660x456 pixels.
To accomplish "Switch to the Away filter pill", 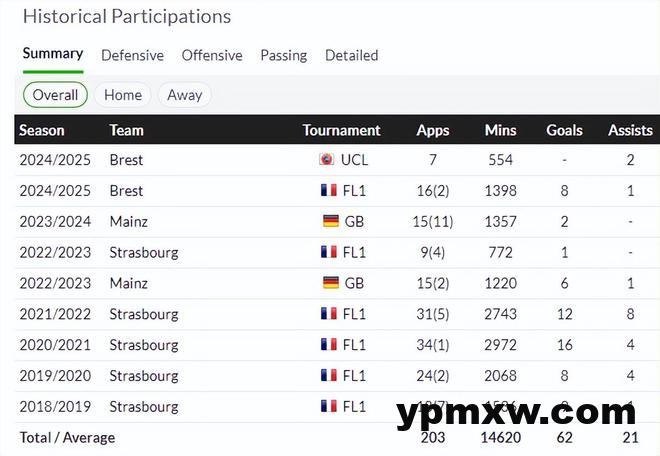I will 184,95.
